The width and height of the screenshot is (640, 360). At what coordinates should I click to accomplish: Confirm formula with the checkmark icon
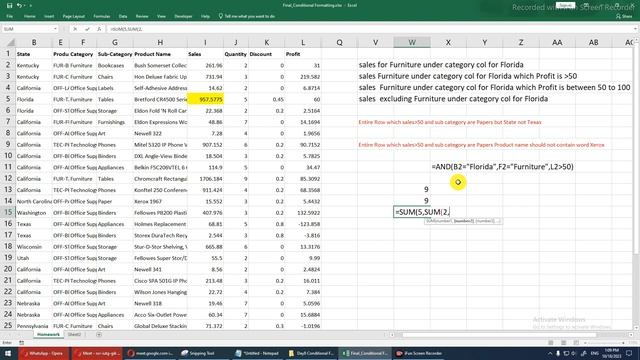pos(87,29)
